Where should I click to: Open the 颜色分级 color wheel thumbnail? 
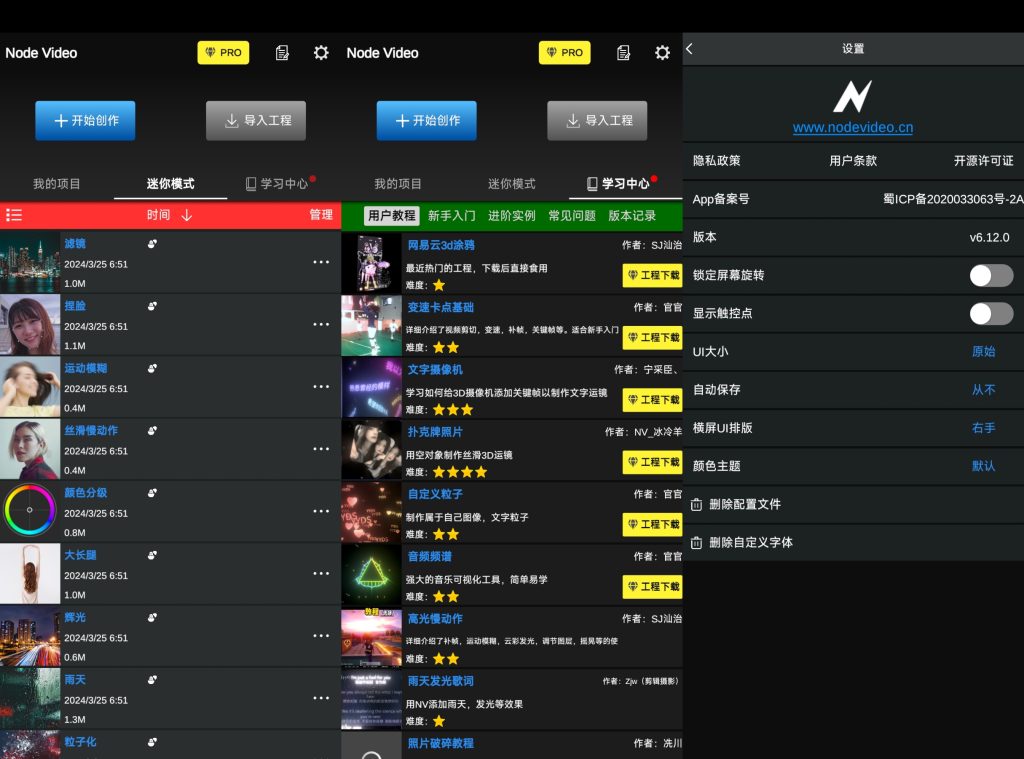pyautogui.click(x=29, y=510)
